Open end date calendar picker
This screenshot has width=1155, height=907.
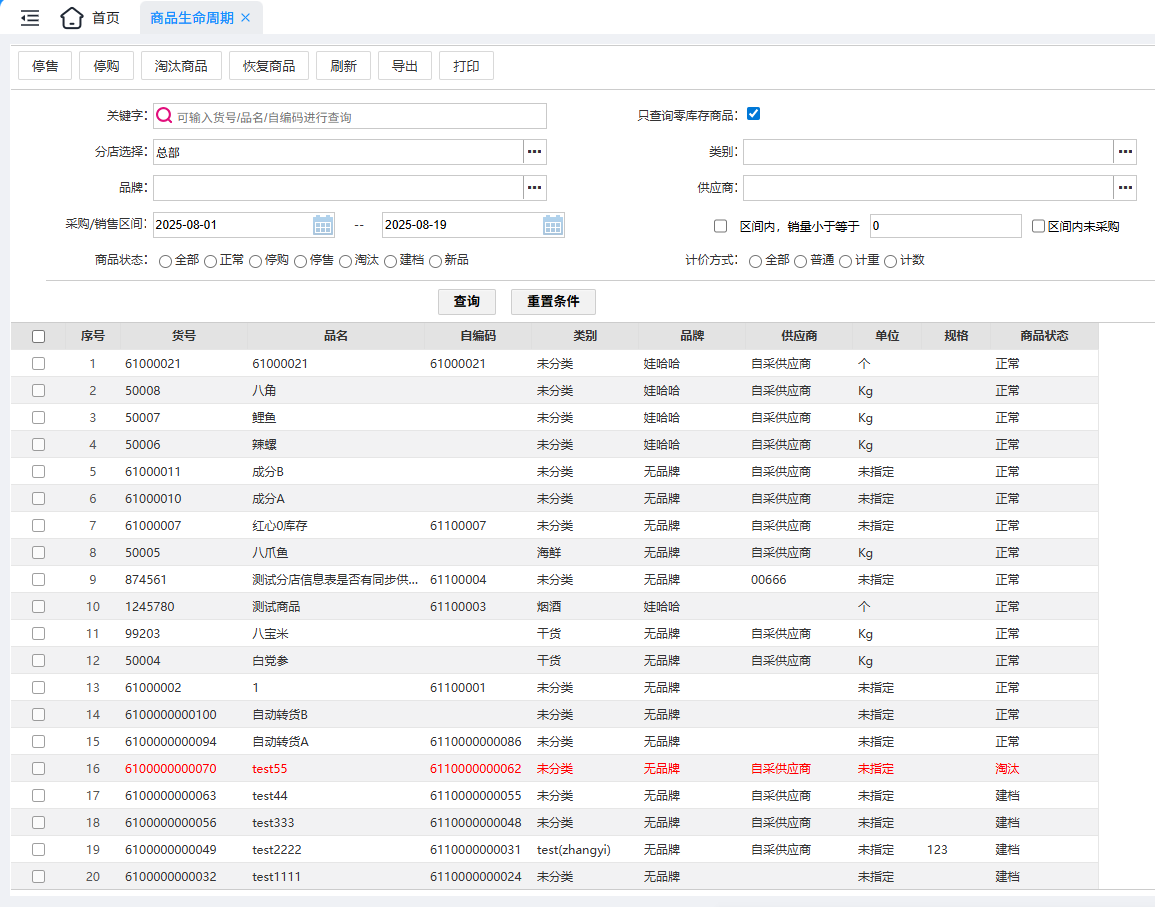tap(552, 225)
